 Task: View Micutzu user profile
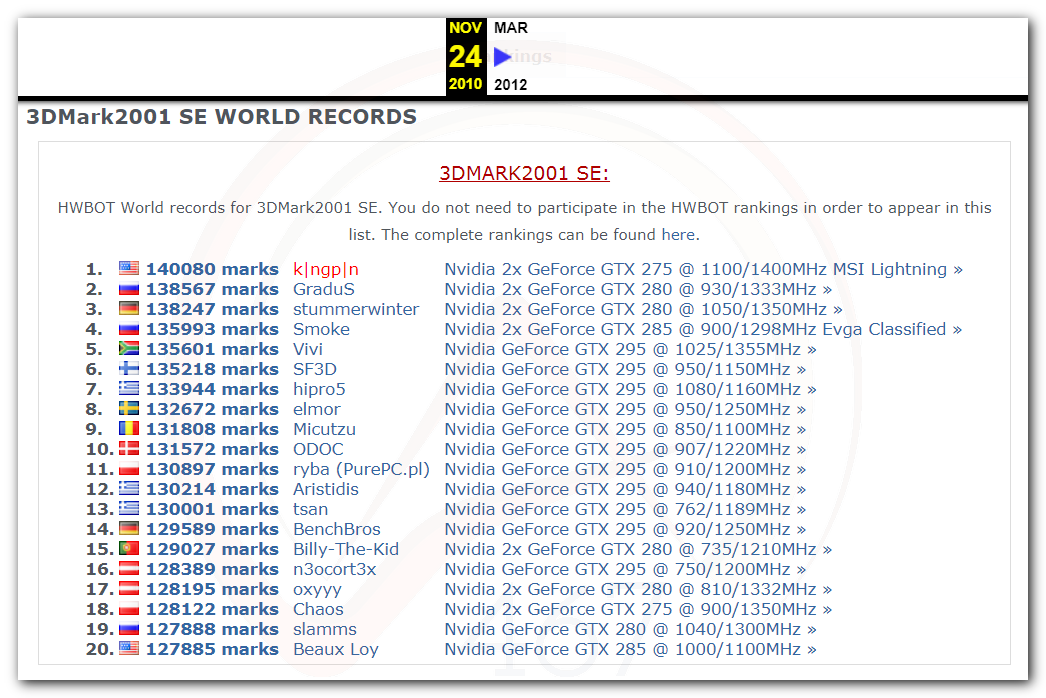point(324,429)
